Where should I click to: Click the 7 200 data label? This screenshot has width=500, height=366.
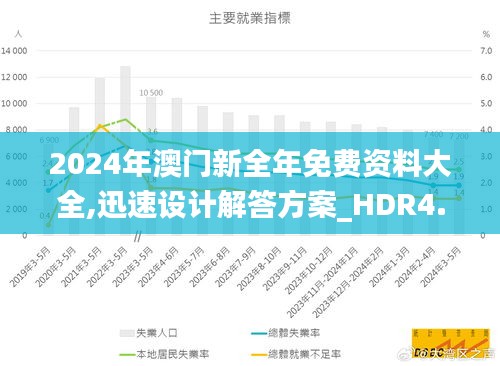[x=459, y=136]
